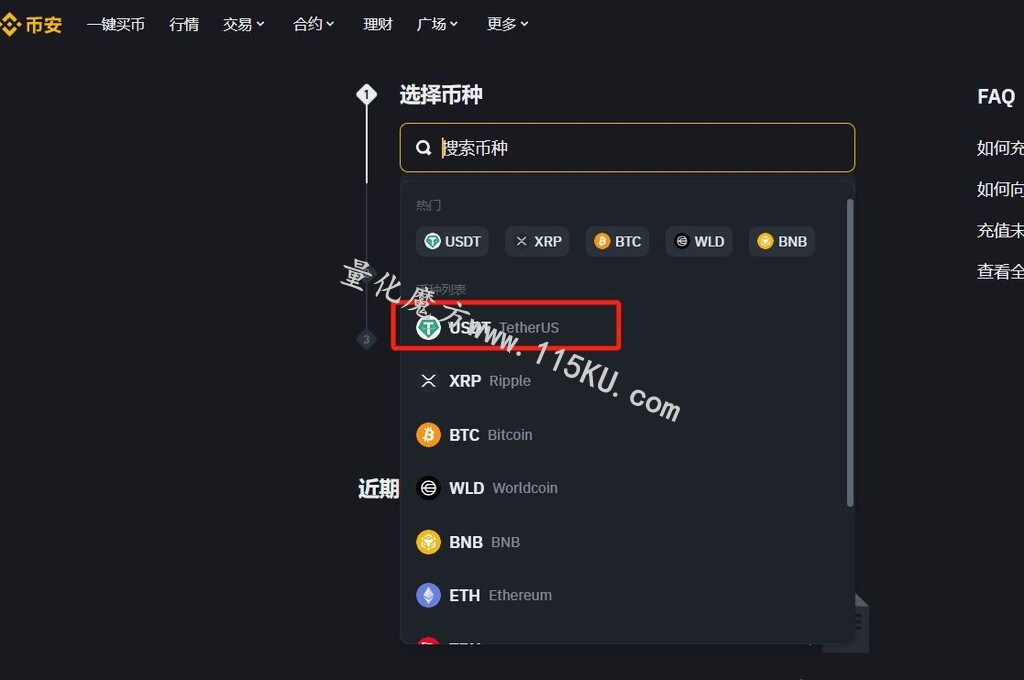This screenshot has height=680, width=1024.
Task: Select the USDT chip in hot coins
Action: coord(453,242)
